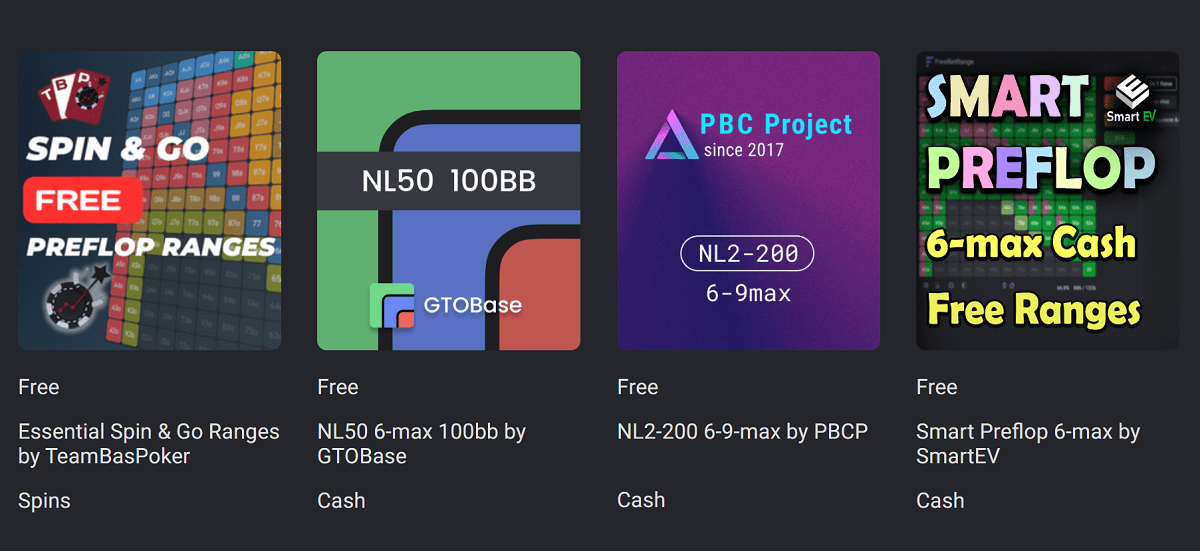Open NL2-200 6-9-max by PBCP link

[743, 432]
